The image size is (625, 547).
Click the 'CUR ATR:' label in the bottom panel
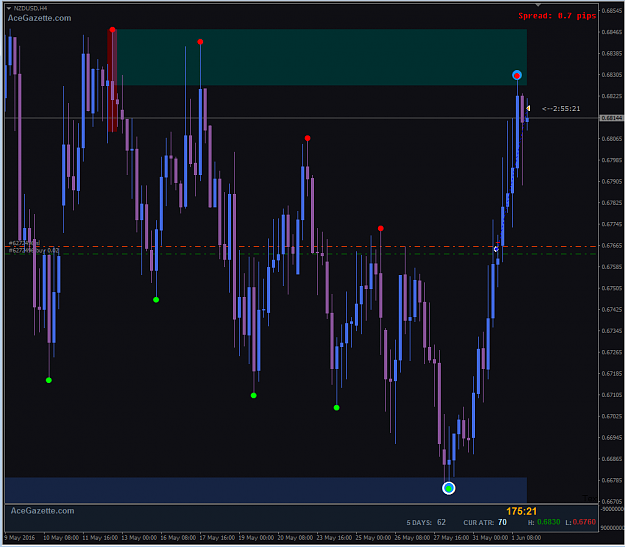pos(479,523)
